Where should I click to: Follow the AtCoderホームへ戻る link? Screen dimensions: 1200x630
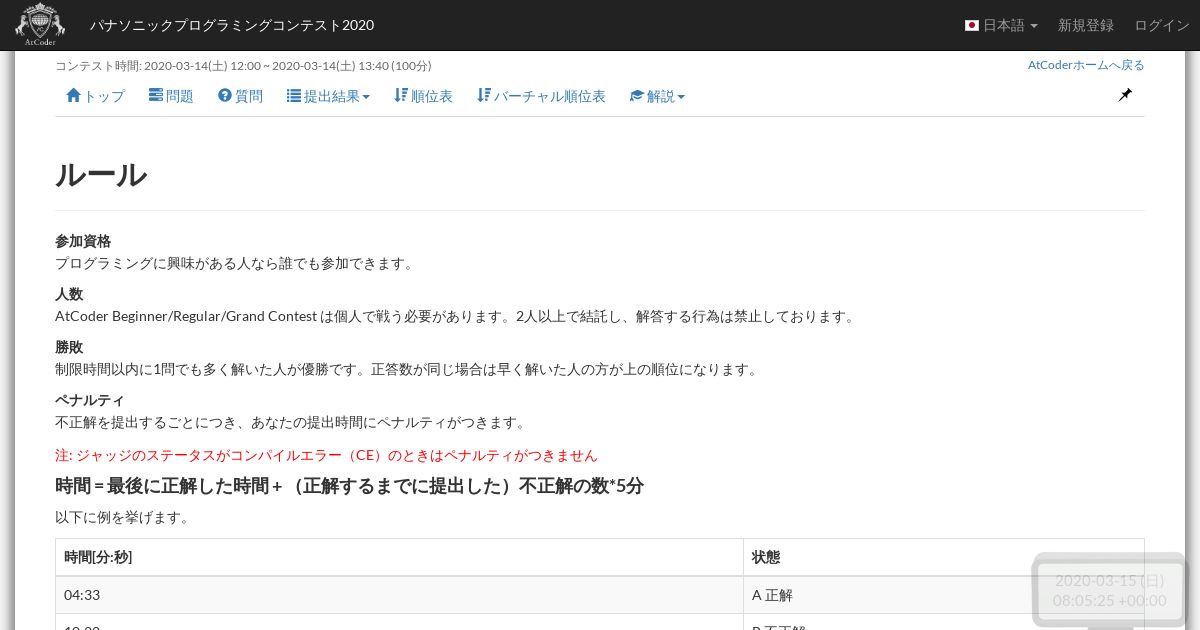pyautogui.click(x=1086, y=65)
